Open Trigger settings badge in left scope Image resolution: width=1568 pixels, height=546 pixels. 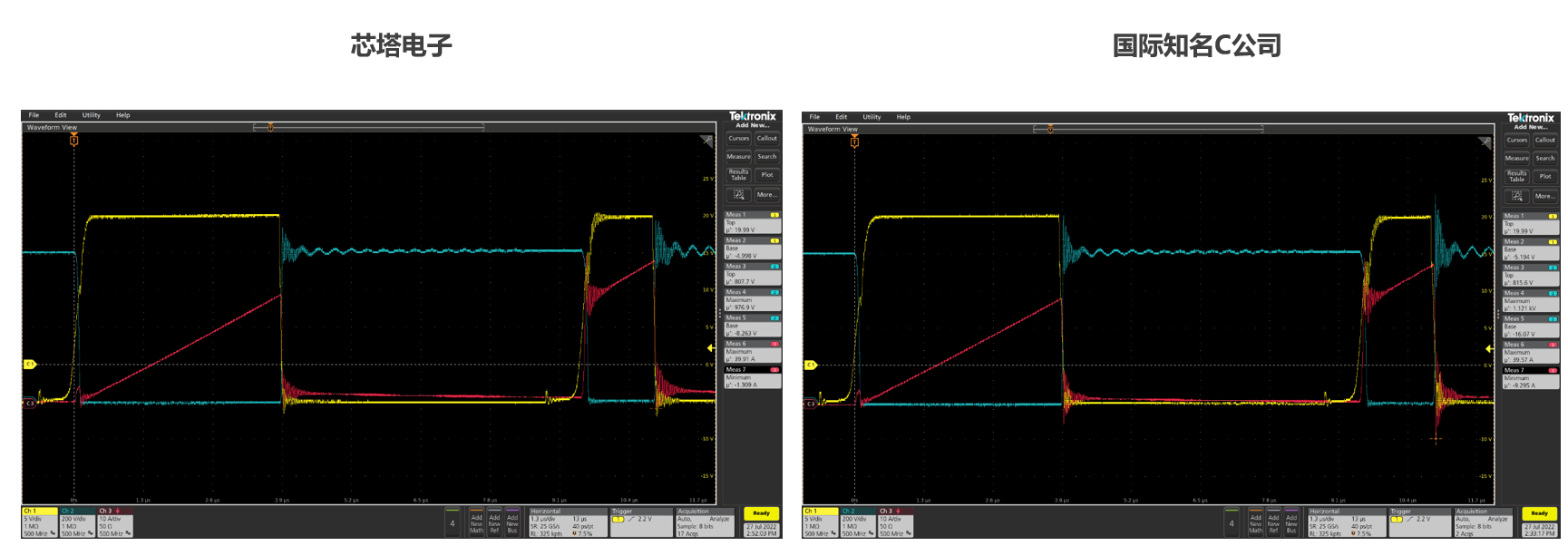[641, 523]
